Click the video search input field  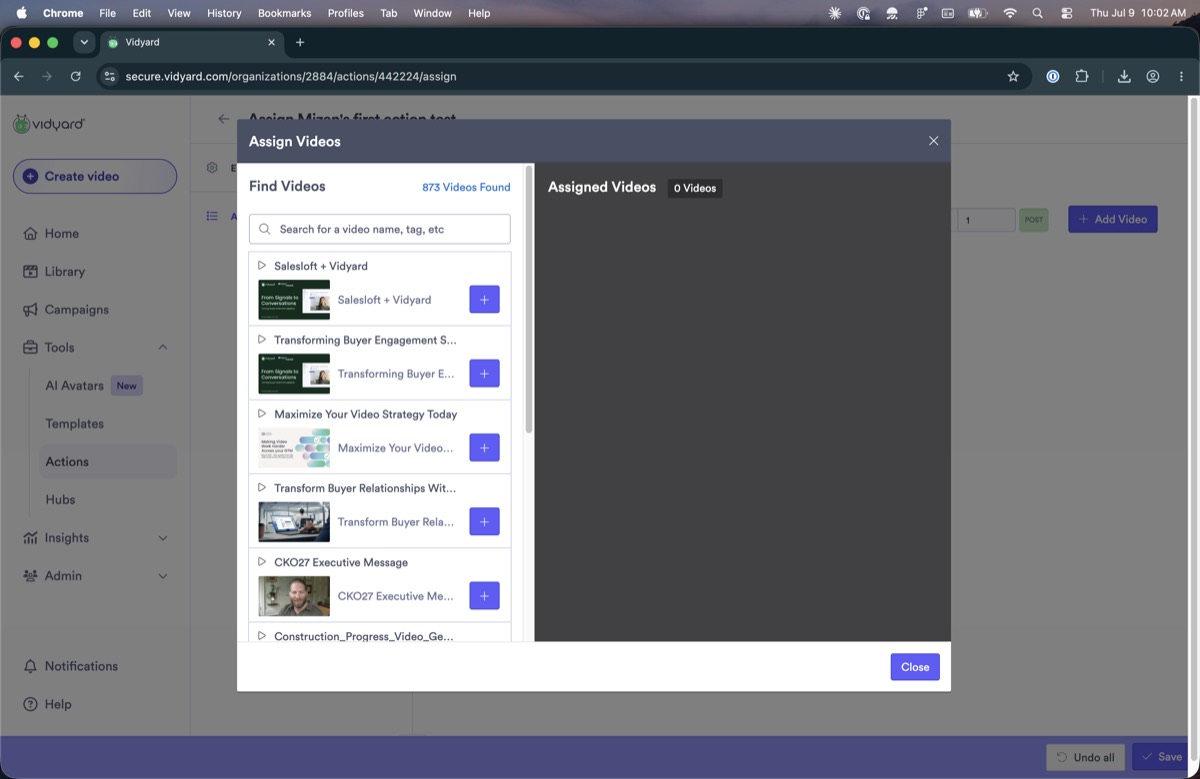coord(380,229)
